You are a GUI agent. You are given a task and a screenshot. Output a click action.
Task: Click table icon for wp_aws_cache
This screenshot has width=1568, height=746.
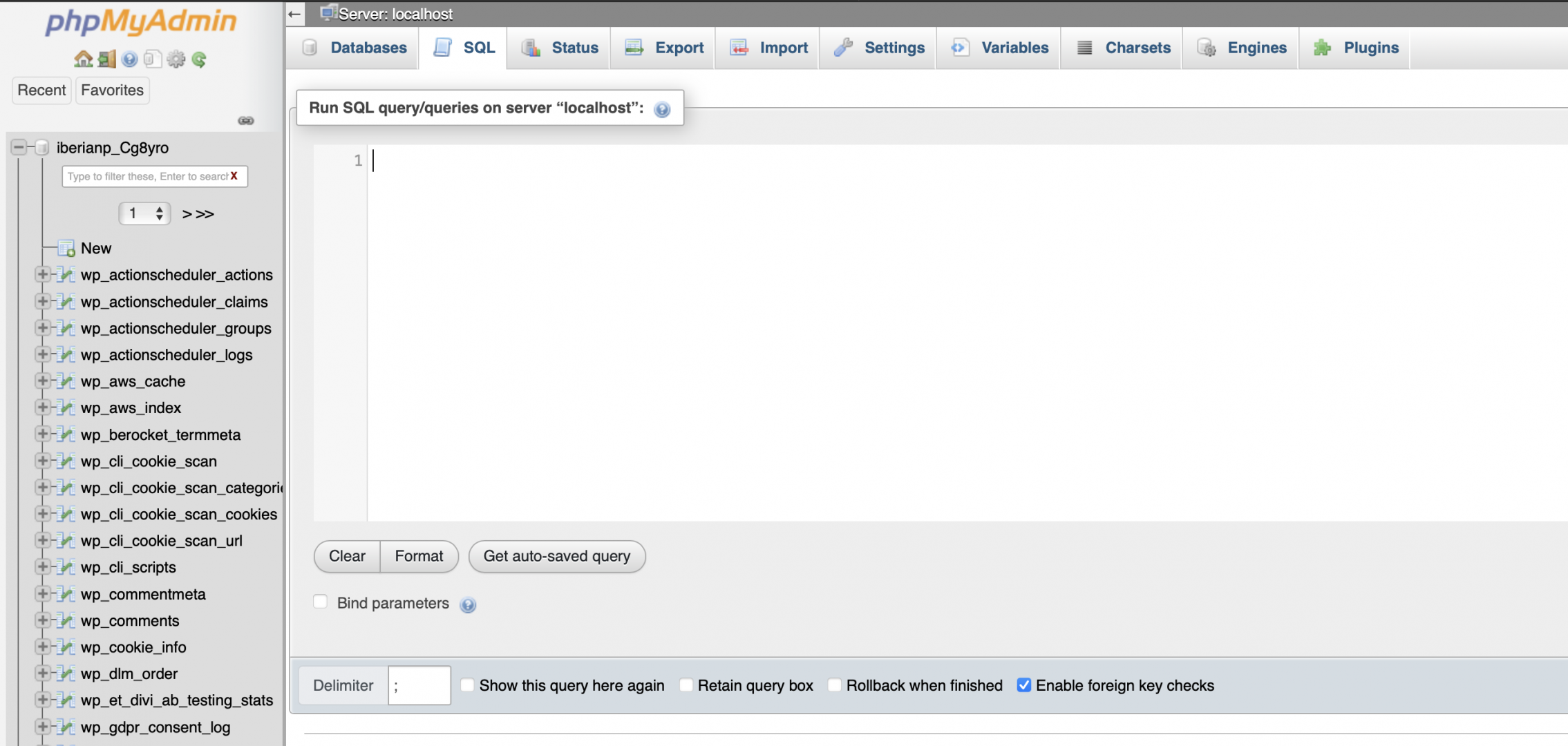[66, 381]
